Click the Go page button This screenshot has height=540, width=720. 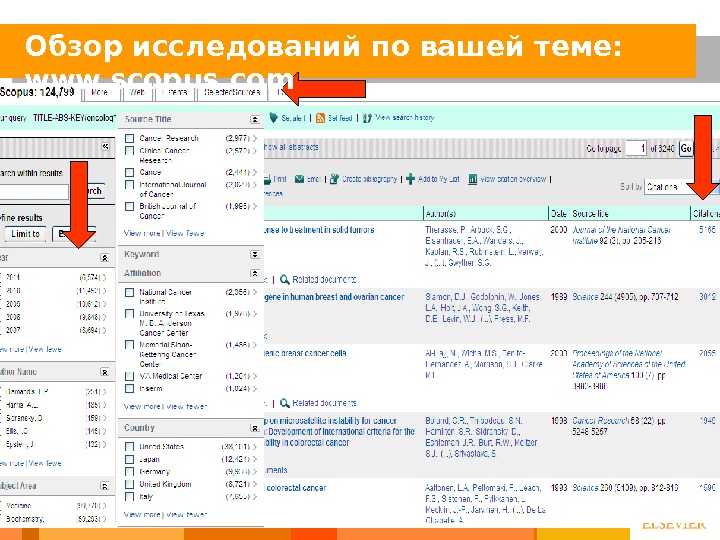(x=686, y=148)
